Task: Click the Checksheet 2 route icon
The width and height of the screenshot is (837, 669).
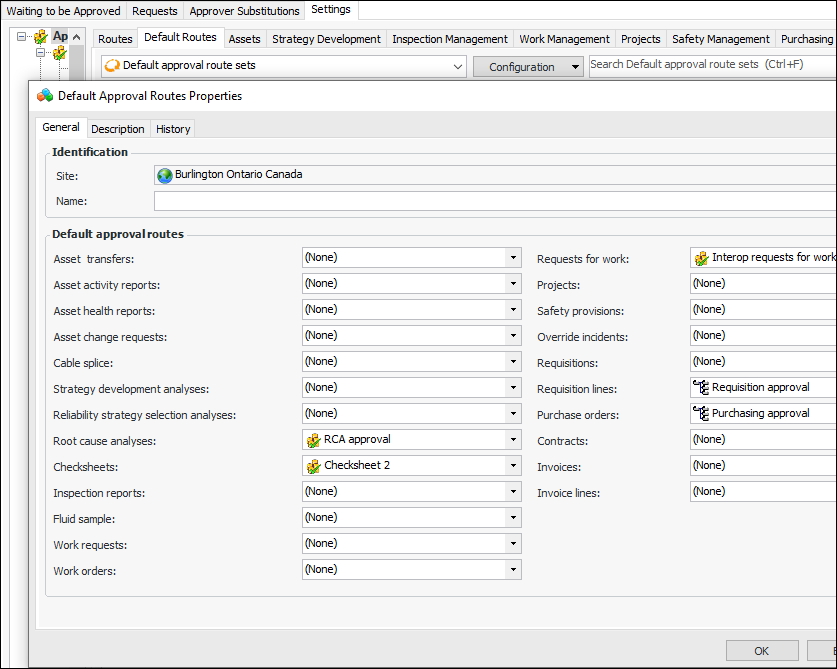Action: click(313, 465)
